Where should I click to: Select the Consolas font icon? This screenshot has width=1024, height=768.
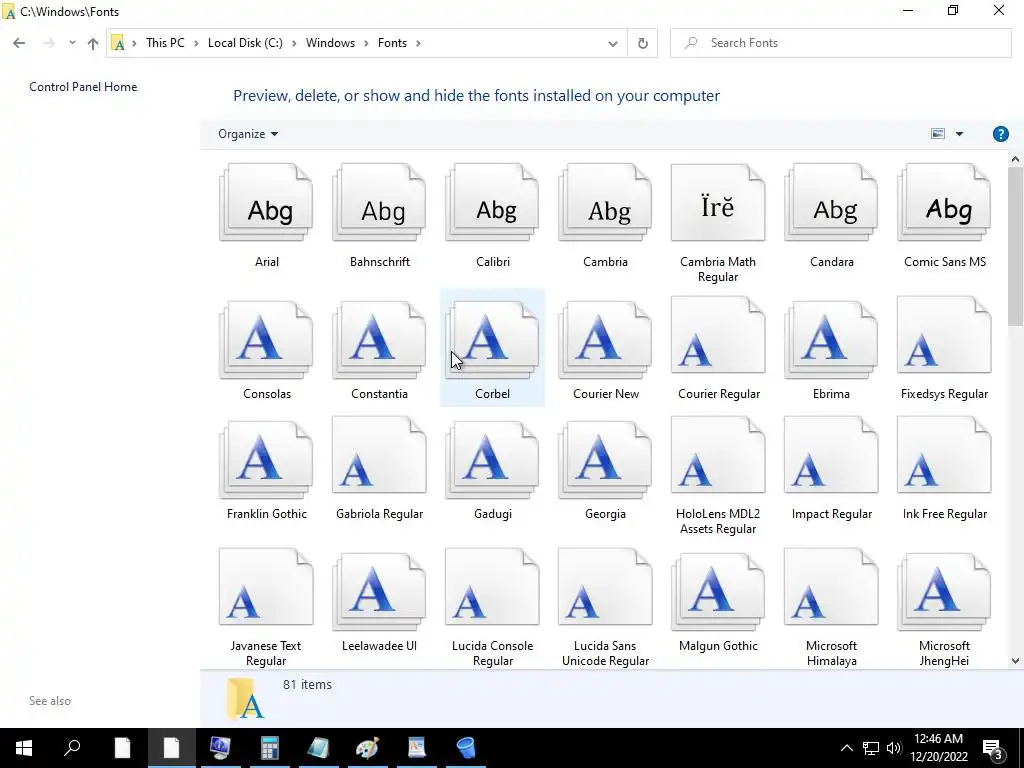(x=266, y=340)
